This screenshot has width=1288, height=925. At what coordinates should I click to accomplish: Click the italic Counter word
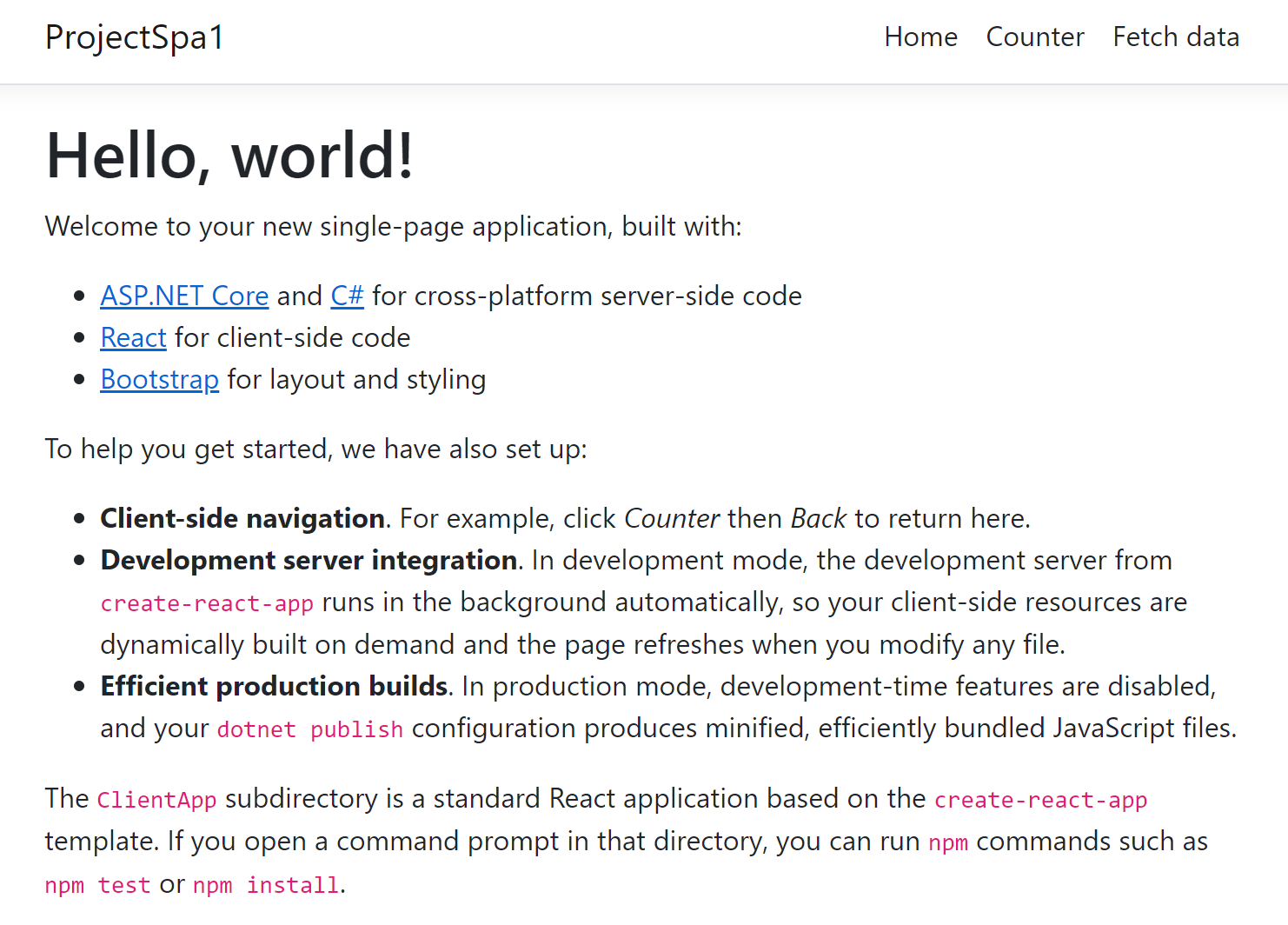click(x=672, y=518)
